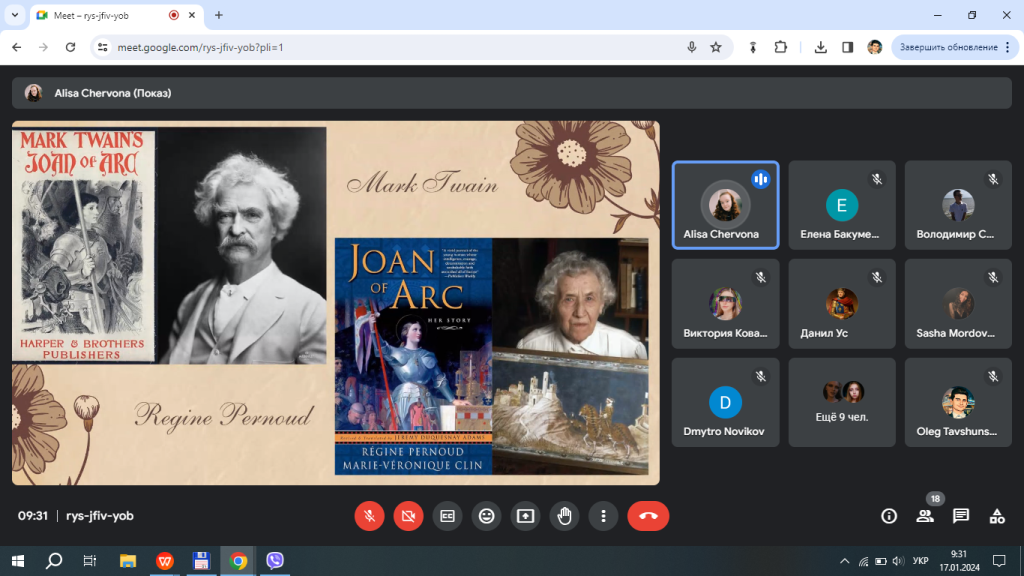Show the participants list with 18 badge
Screen dimensions: 1024x576
925,516
